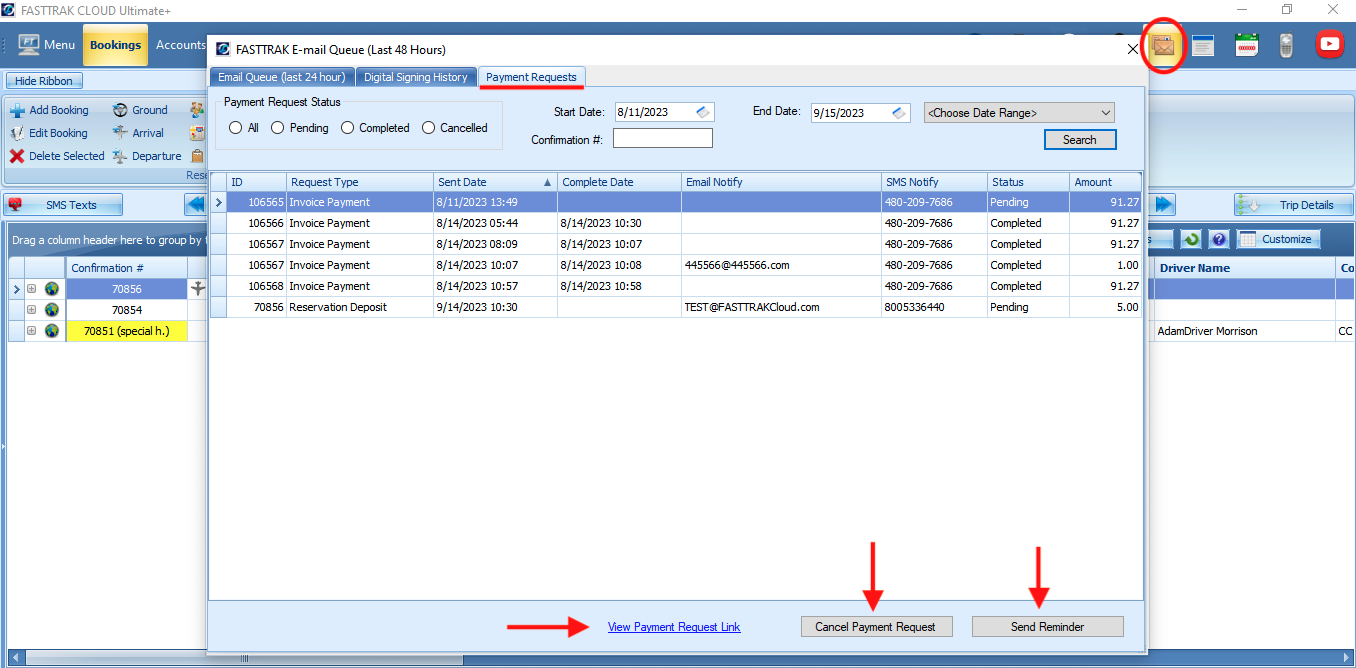Image resolution: width=1356 pixels, height=668 pixels.
Task: Click the SMS number 8005336440 cell
Action: tap(934, 307)
